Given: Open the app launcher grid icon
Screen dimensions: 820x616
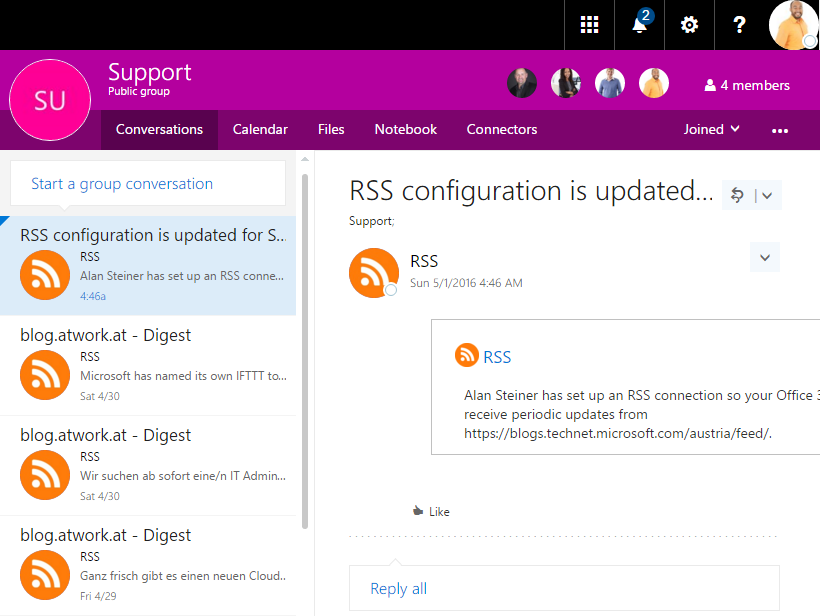Looking at the screenshot, I should click(x=589, y=25).
